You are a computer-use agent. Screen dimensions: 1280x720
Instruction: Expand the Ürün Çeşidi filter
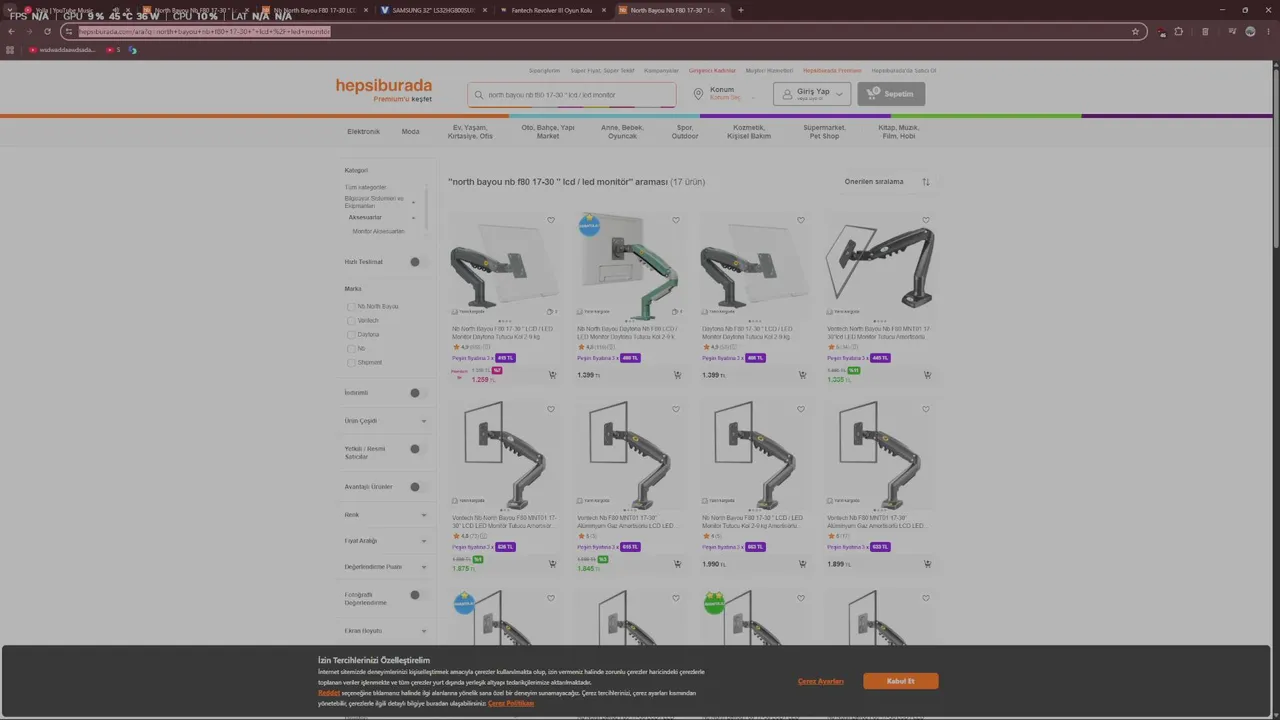pos(423,421)
